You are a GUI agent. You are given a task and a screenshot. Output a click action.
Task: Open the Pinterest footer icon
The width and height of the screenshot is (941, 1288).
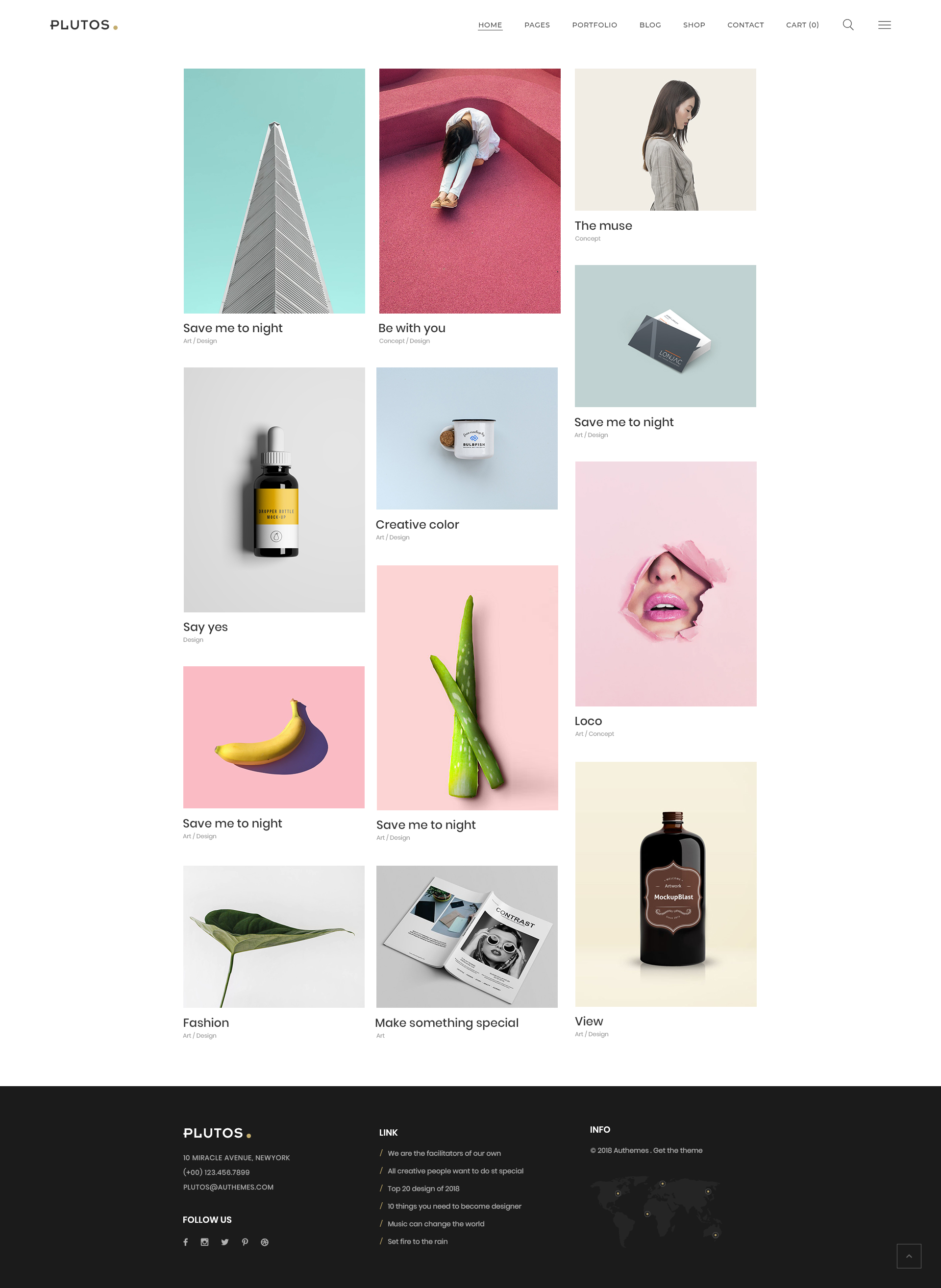[245, 1242]
